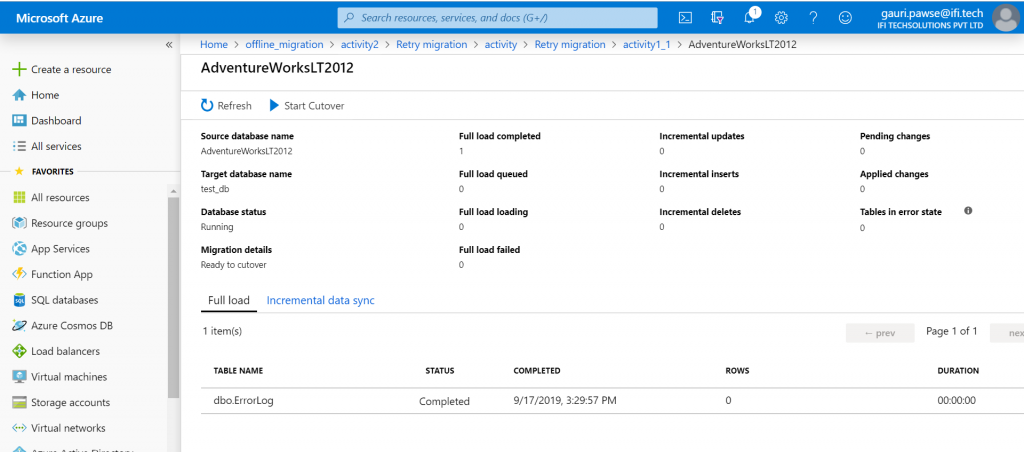
Task: Select Resource groups in favorites
Action: [69, 223]
